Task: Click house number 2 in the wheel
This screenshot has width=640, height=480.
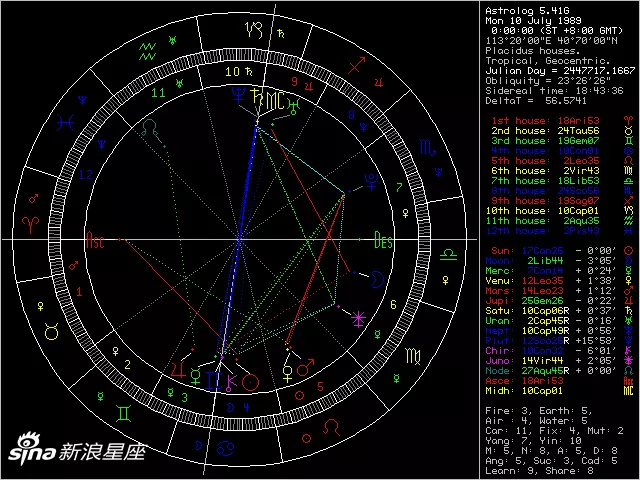Action: click(x=127, y=364)
